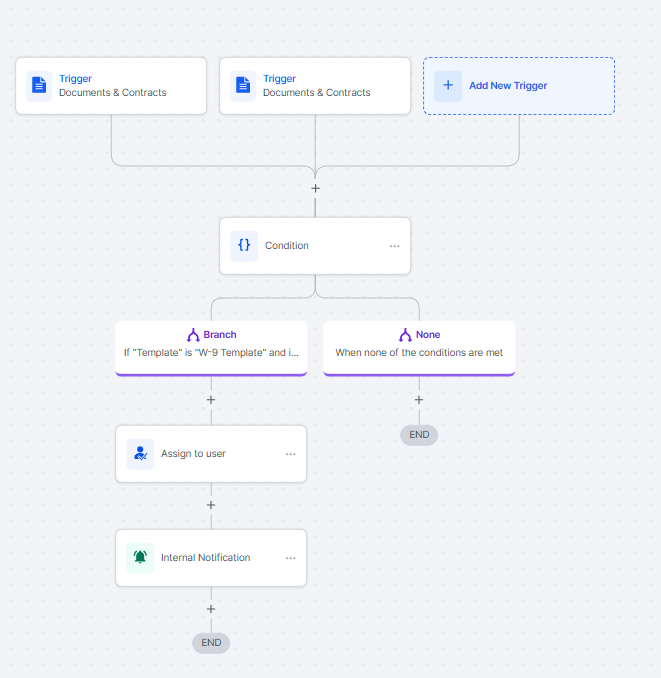Click "Documents & Contracts" on the middle trigger

(x=316, y=93)
